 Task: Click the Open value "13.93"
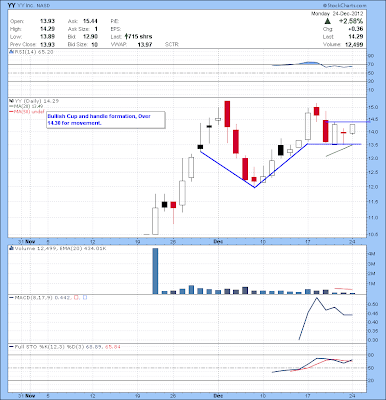[x=48, y=21]
